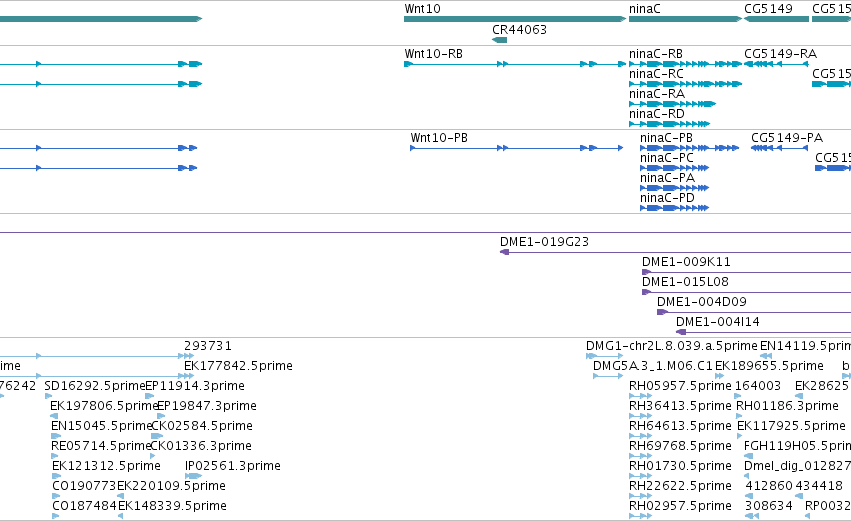Open the 308634 EST feature

tap(769, 506)
